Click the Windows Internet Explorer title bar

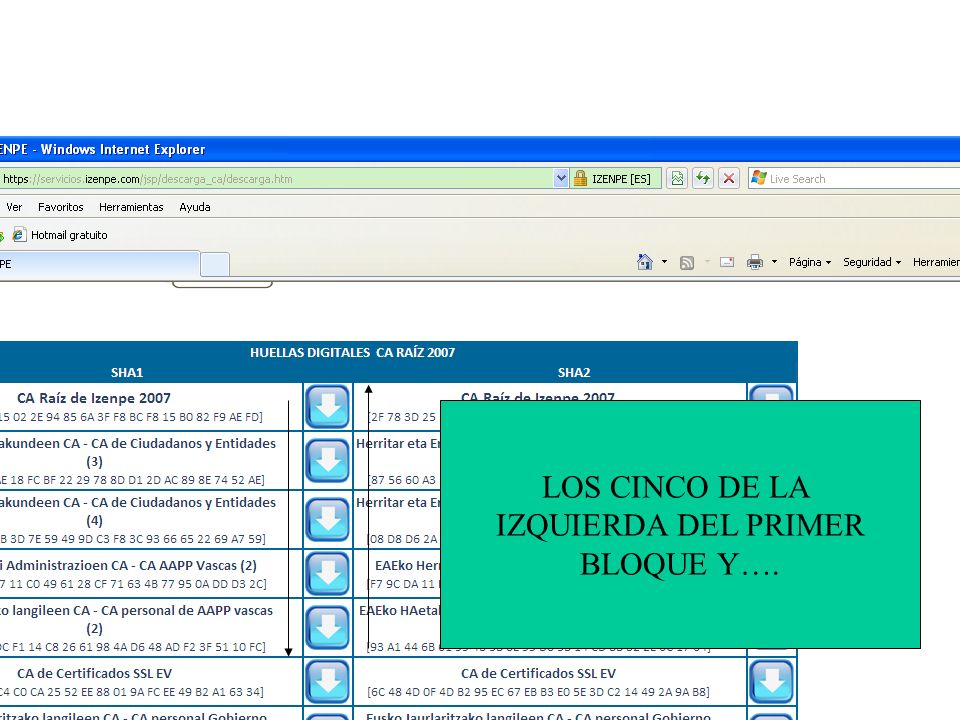tap(480, 149)
